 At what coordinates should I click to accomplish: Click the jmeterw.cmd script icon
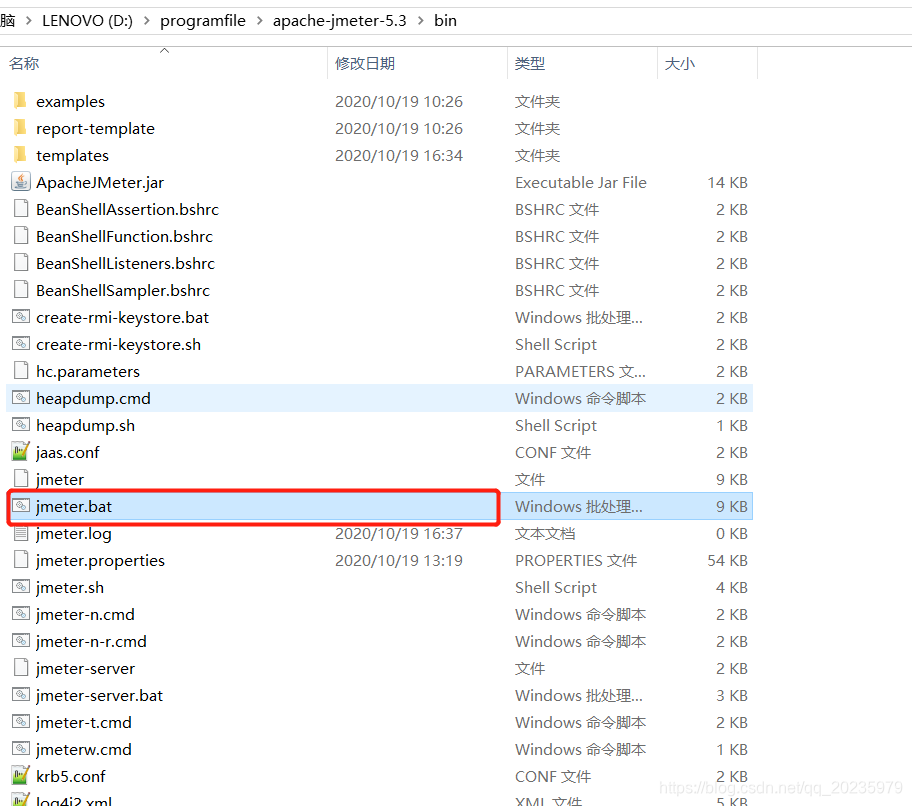tap(21, 748)
